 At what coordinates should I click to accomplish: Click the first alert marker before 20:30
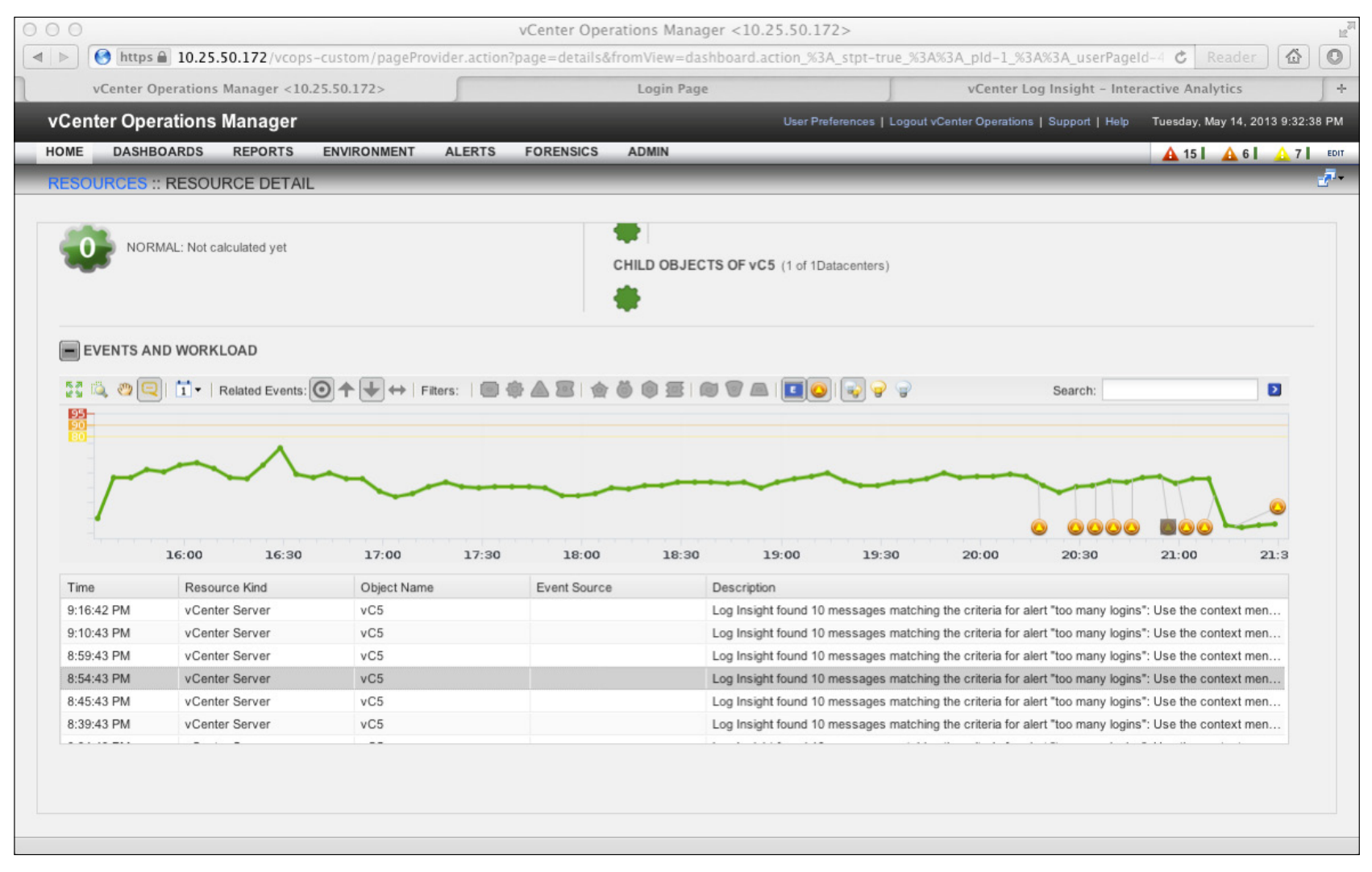tap(1039, 527)
